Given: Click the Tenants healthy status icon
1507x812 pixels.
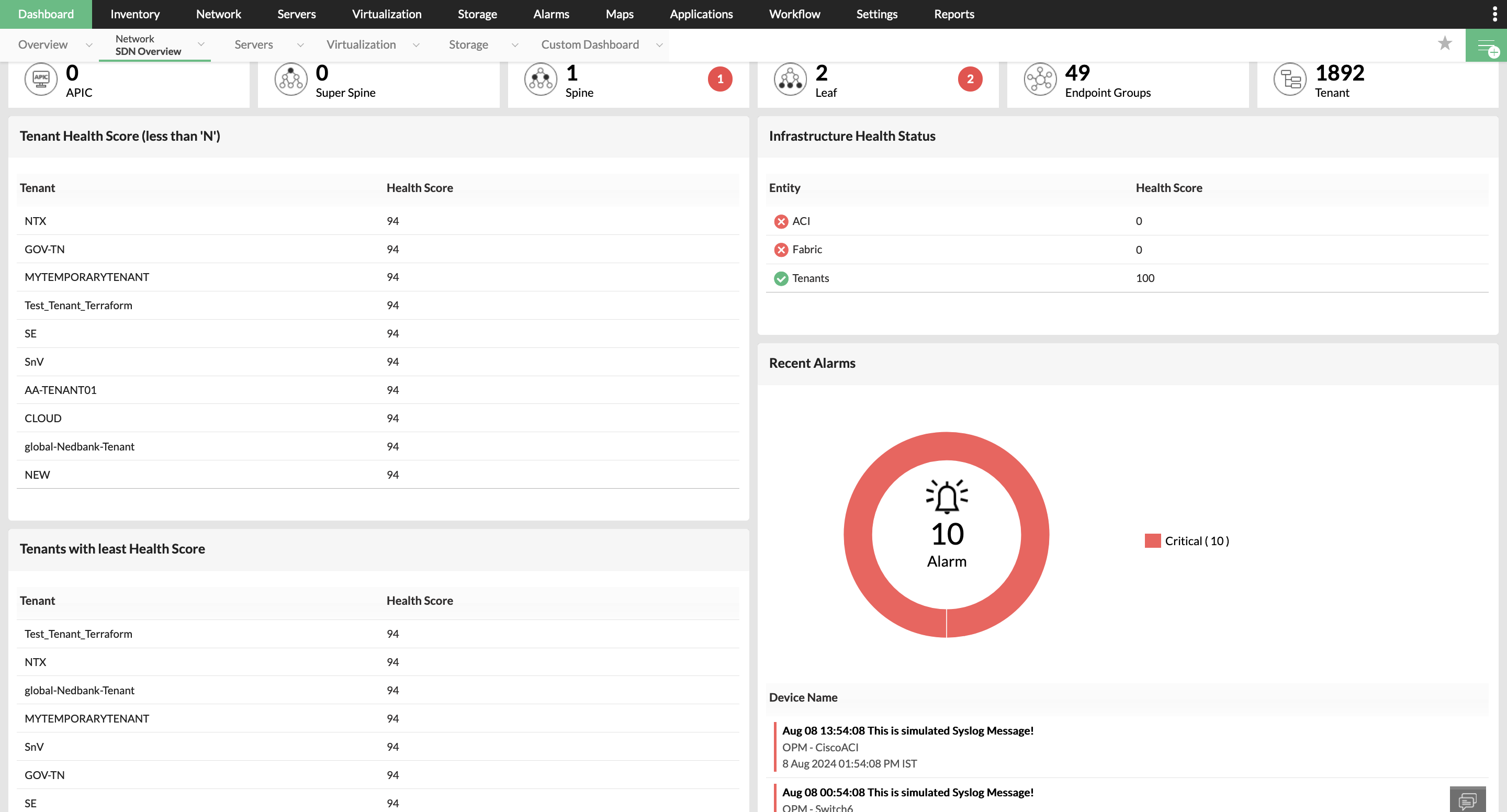Looking at the screenshot, I should pos(781,278).
